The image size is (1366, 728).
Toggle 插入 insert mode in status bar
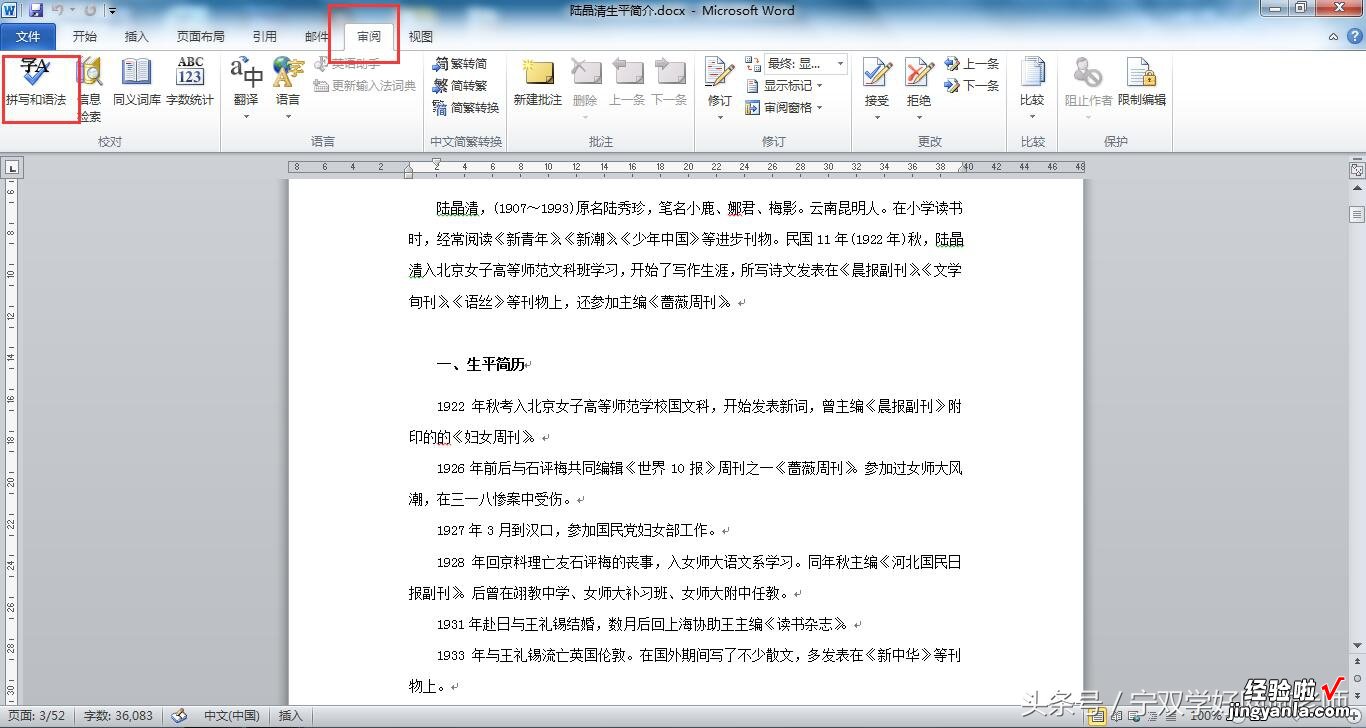coord(291,715)
